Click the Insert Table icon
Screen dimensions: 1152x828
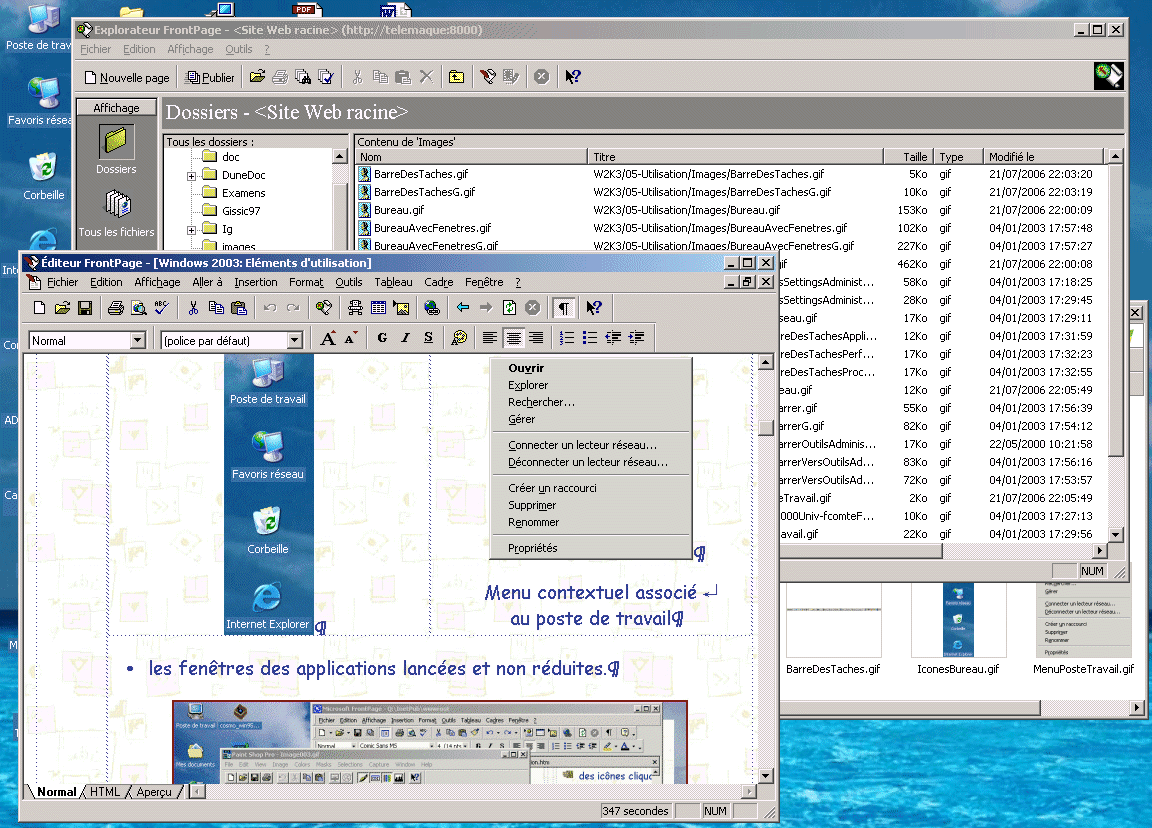[x=380, y=308]
